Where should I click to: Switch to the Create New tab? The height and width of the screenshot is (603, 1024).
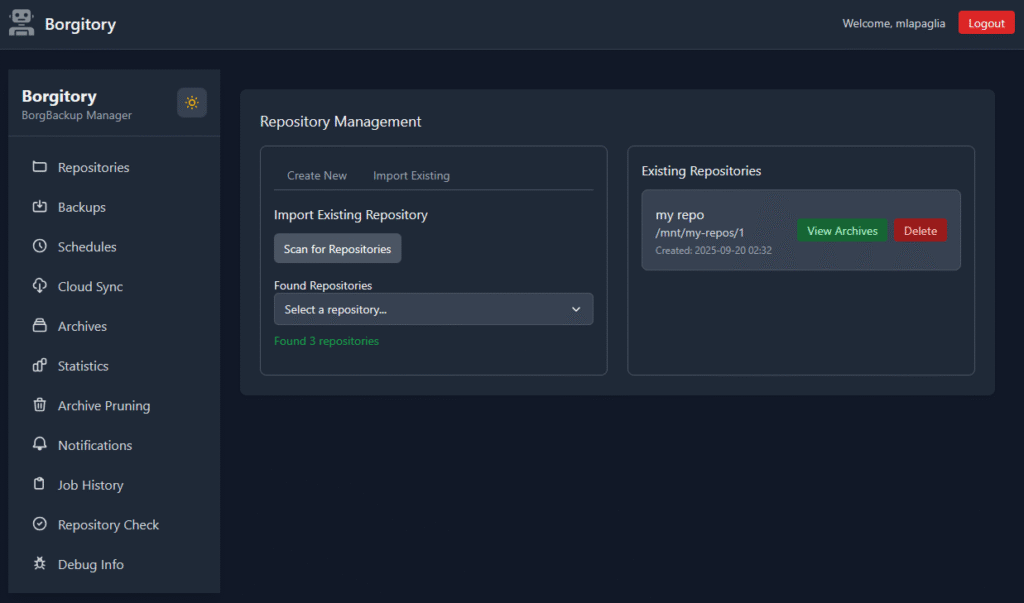click(x=316, y=175)
